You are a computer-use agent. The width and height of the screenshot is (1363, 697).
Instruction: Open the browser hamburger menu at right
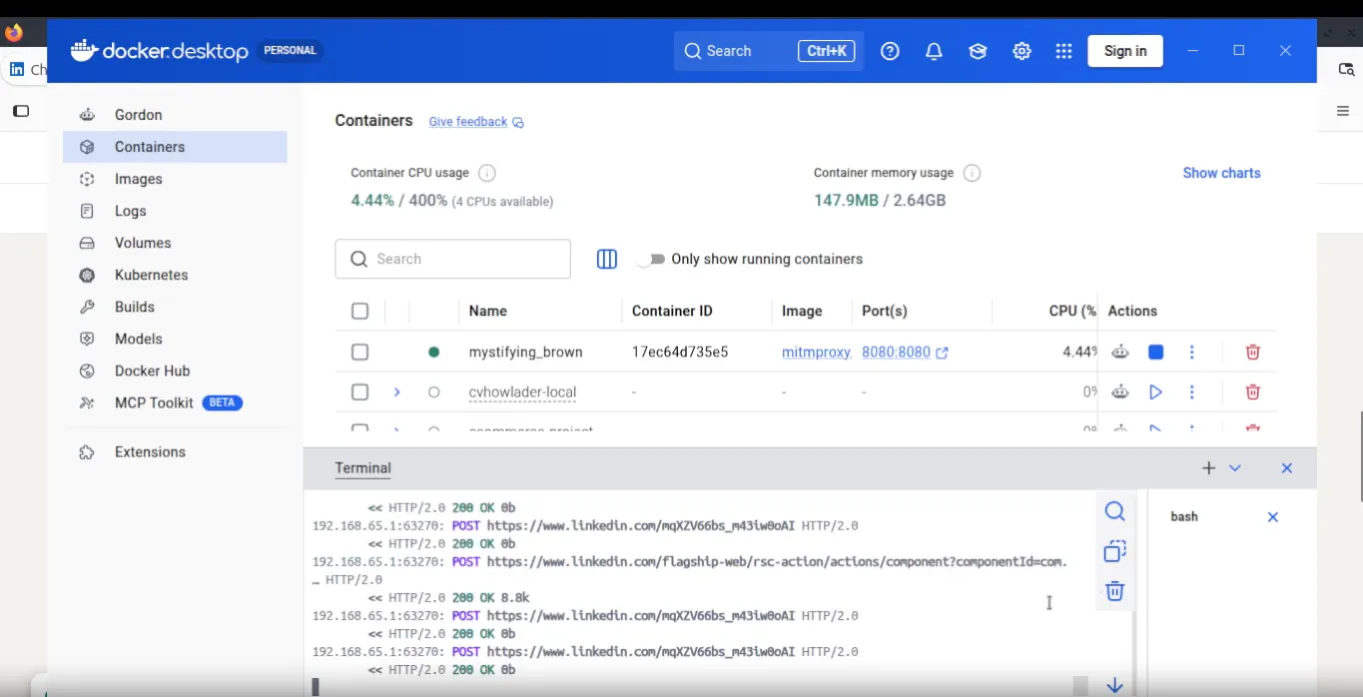click(1343, 111)
